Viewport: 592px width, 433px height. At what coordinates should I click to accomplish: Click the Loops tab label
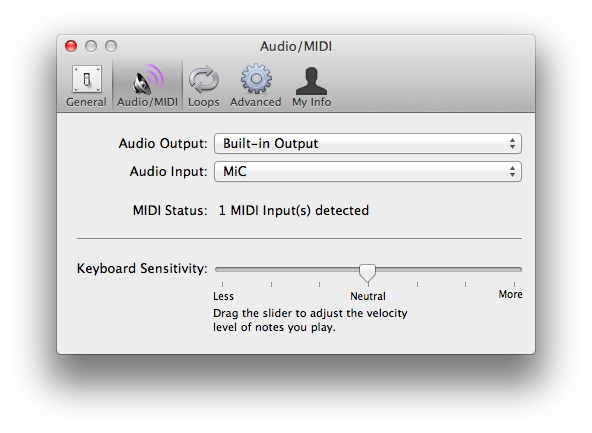click(204, 102)
